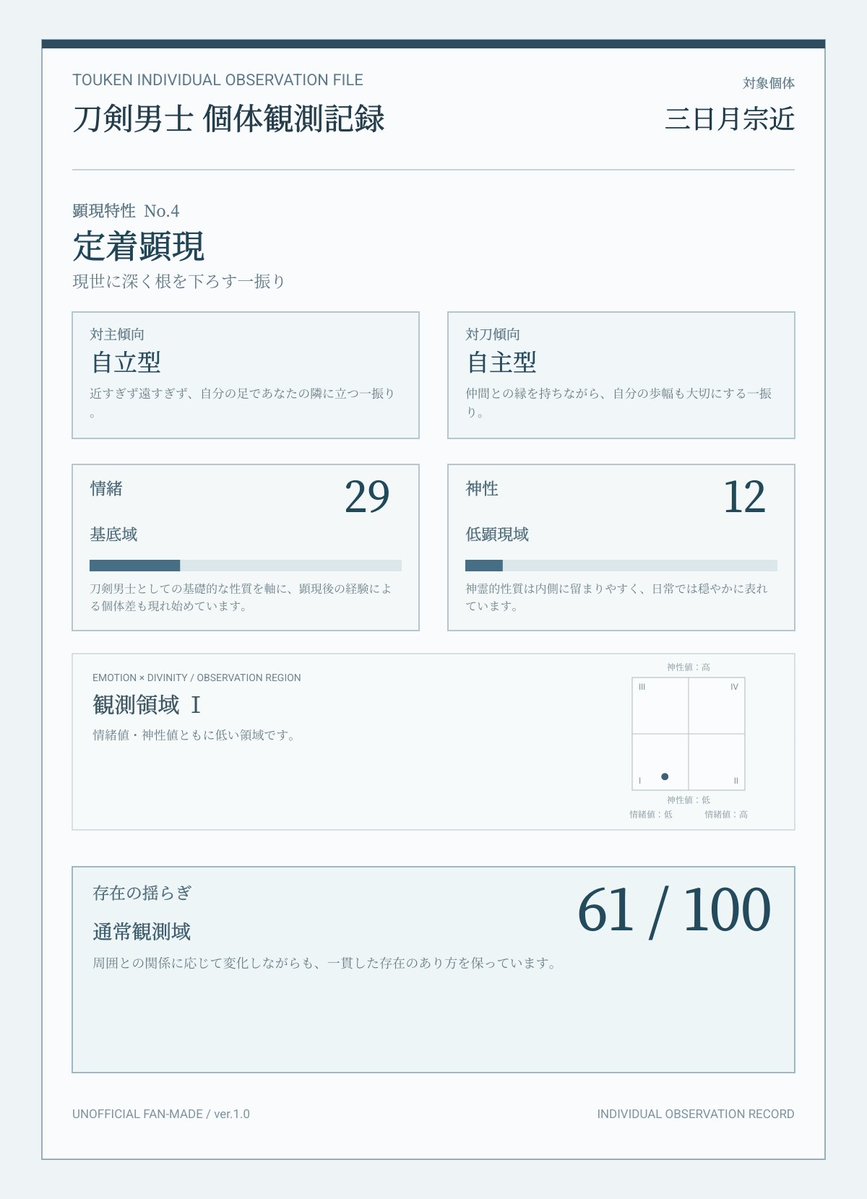Click the 定着顕現 heading

tap(138, 246)
